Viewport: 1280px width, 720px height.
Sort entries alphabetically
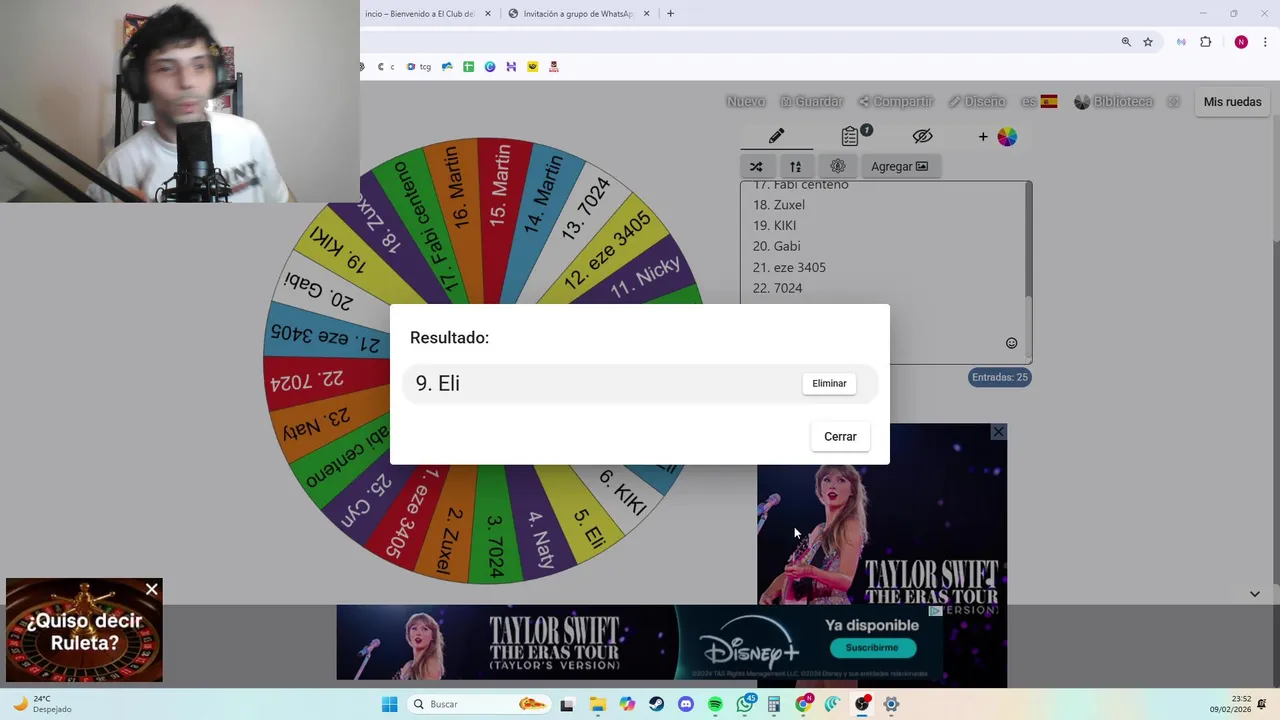(x=795, y=166)
